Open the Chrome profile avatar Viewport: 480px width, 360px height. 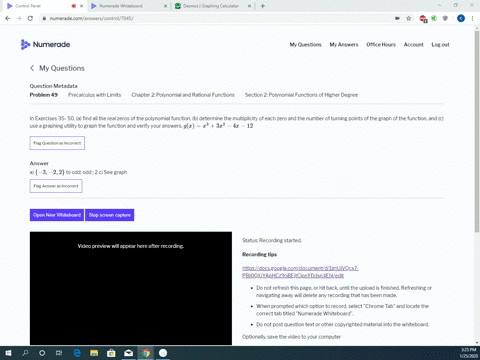(461, 18)
